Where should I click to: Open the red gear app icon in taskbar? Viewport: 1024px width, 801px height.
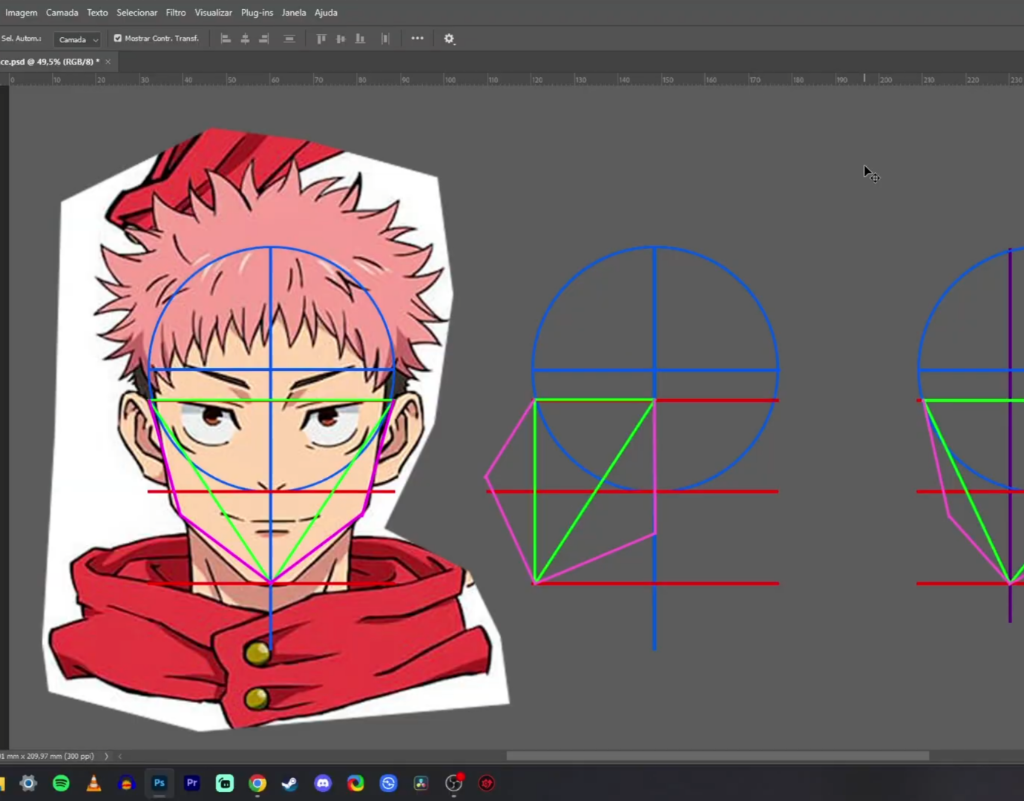[487, 783]
